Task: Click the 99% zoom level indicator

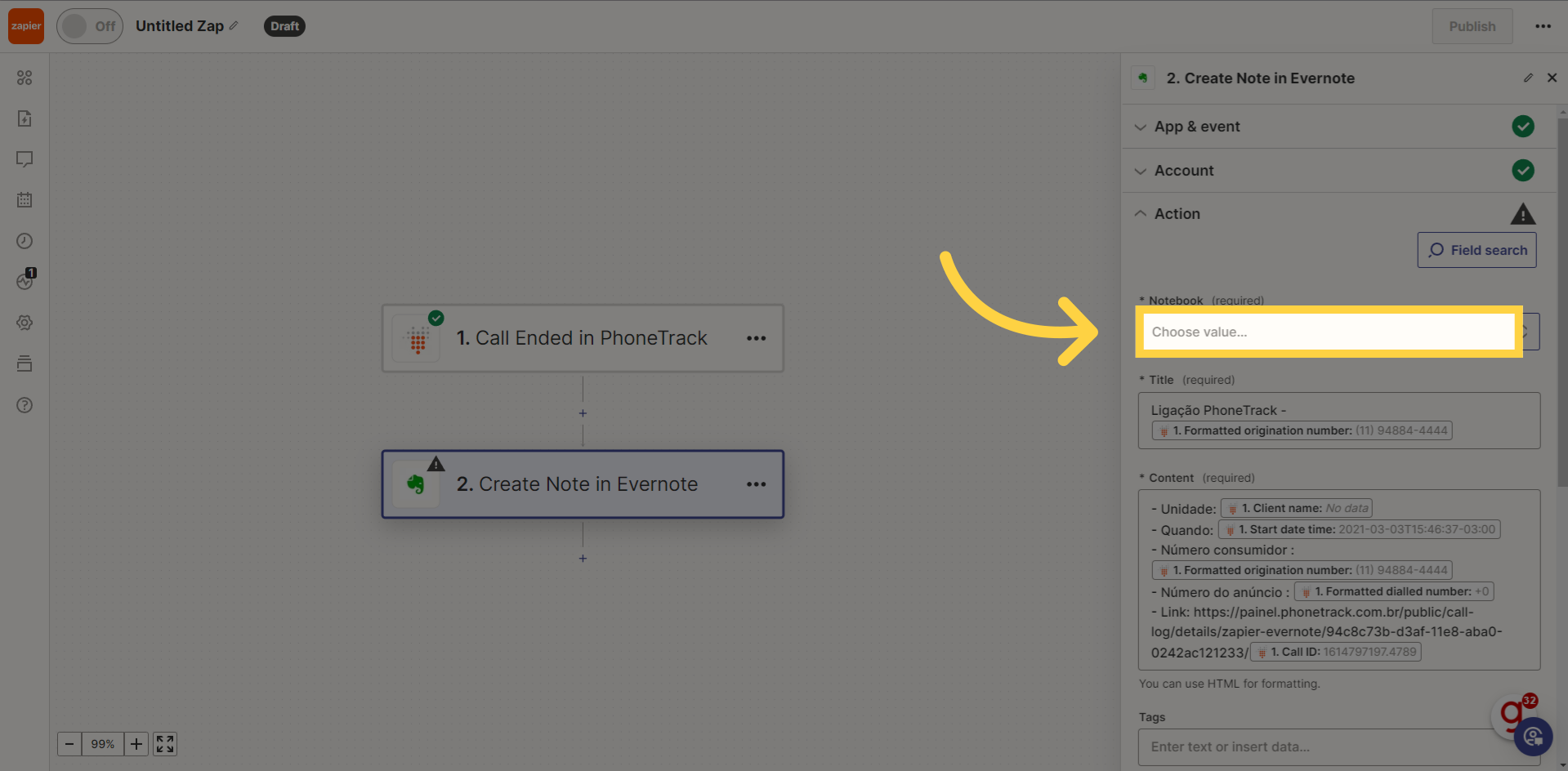Action: [x=103, y=744]
